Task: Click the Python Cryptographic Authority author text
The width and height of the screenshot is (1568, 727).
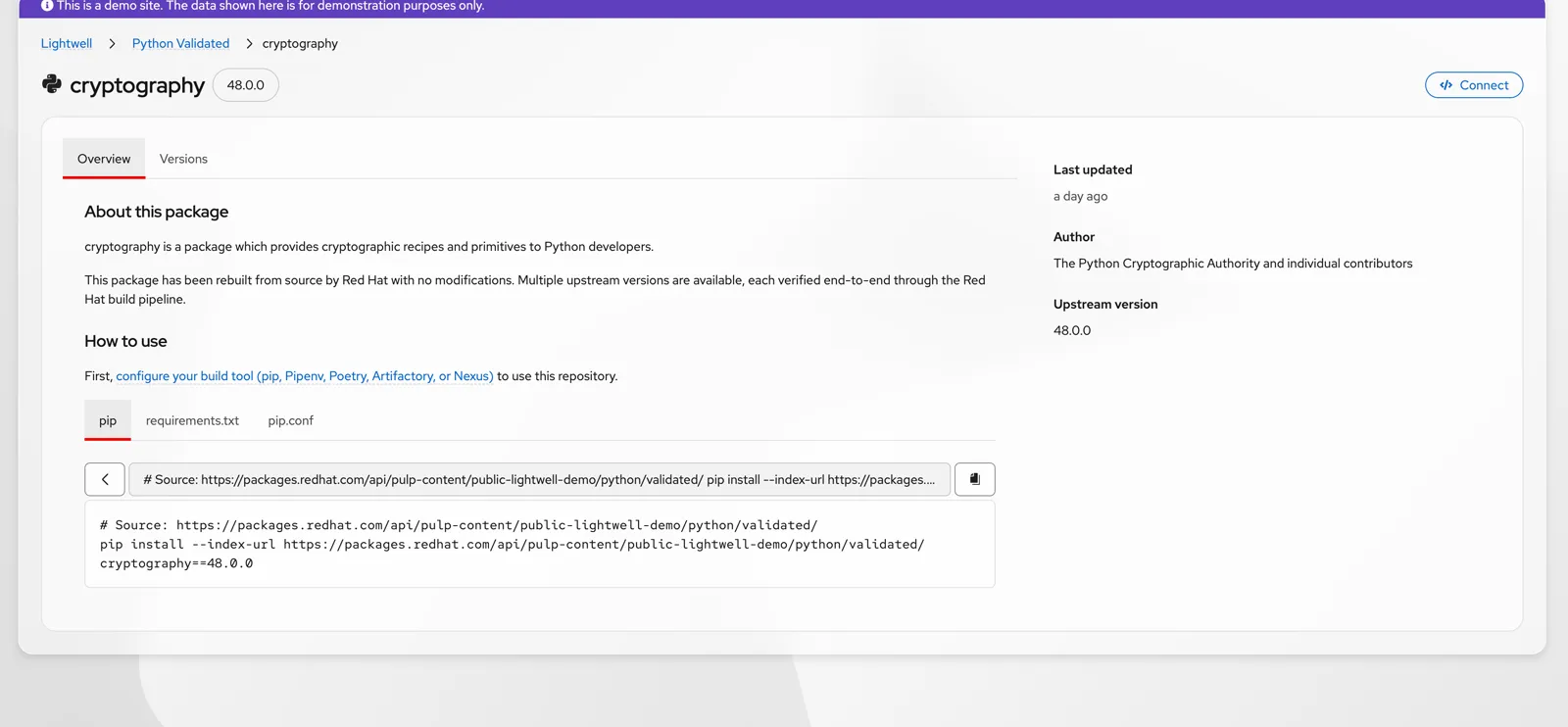Action: click(1233, 264)
